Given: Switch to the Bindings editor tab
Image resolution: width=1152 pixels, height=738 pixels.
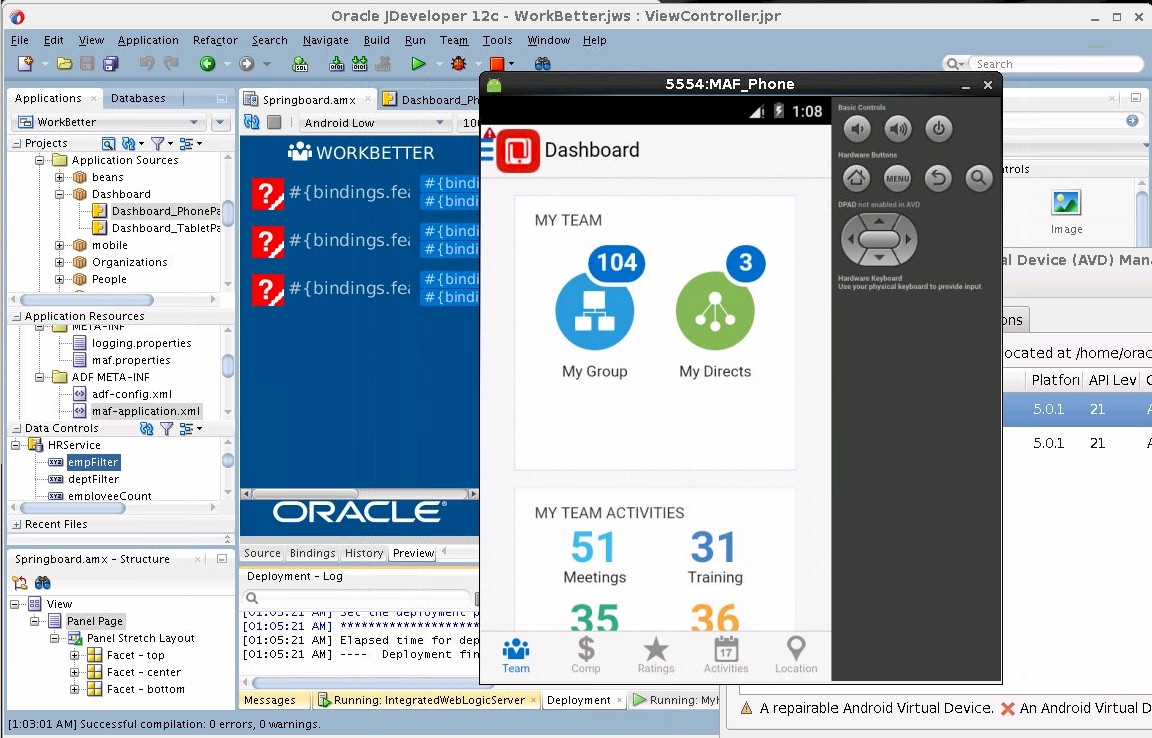Looking at the screenshot, I should click(312, 553).
